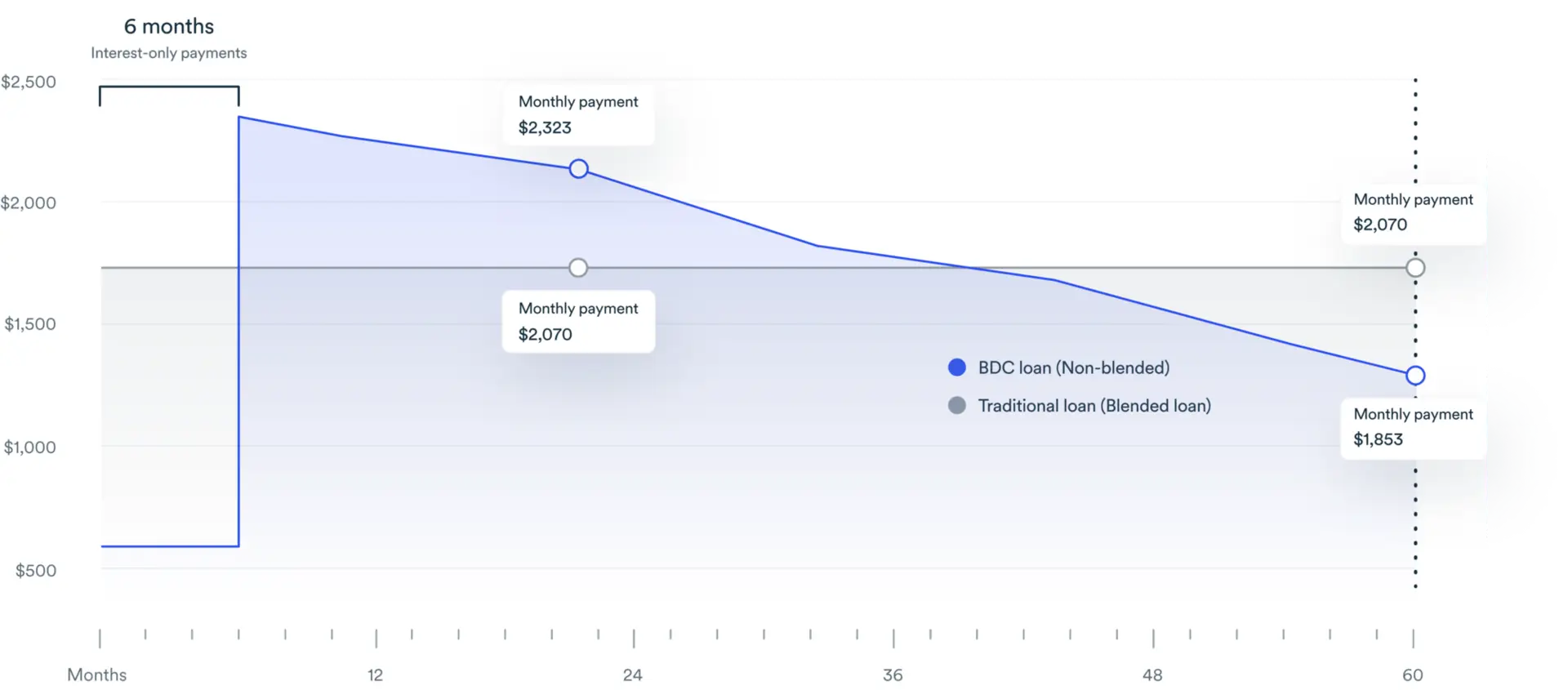
Task: Click the $2,323 monthly payment tooltip
Action: 578,115
